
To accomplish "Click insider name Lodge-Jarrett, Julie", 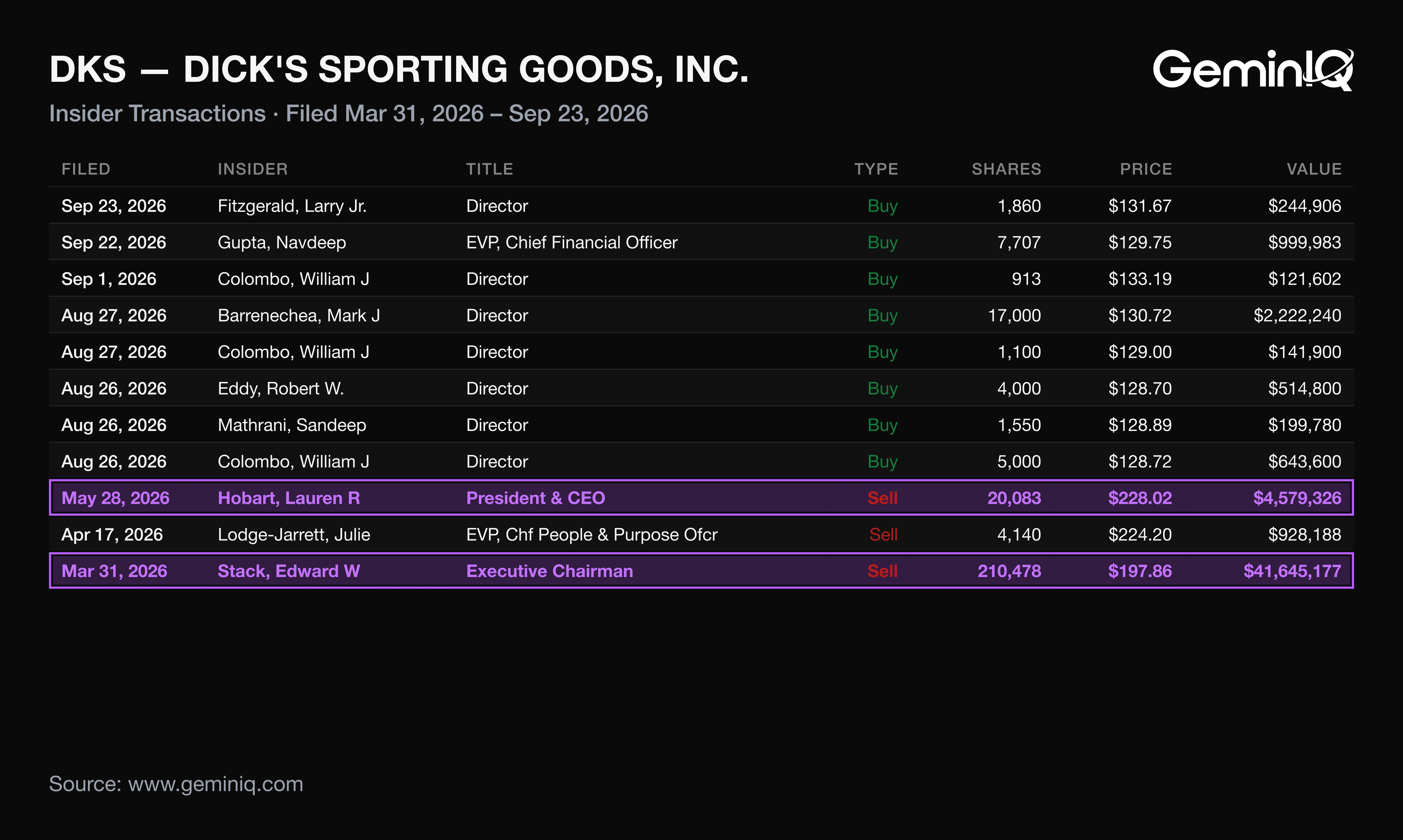I will (294, 534).
